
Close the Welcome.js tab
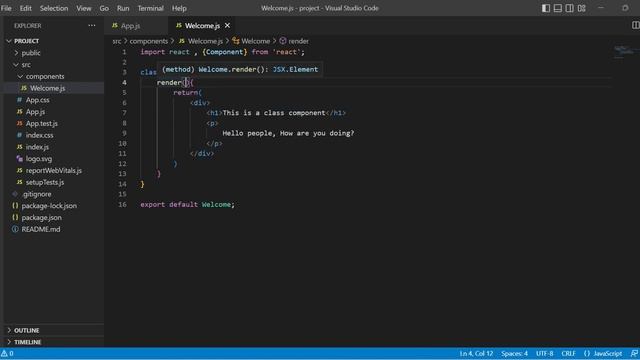point(227,25)
